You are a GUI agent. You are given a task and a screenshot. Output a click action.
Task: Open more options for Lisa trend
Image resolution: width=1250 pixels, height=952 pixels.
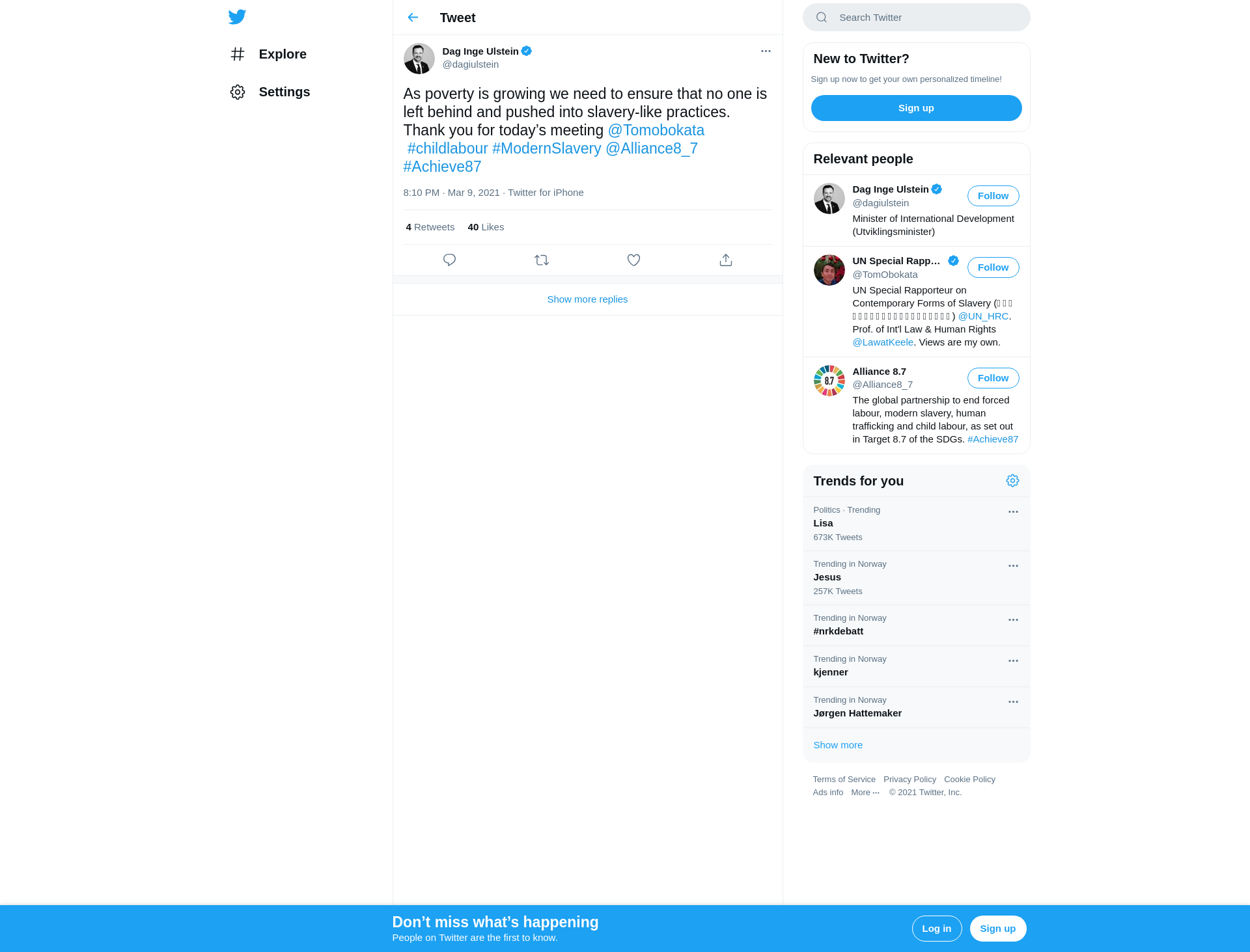(x=1013, y=512)
